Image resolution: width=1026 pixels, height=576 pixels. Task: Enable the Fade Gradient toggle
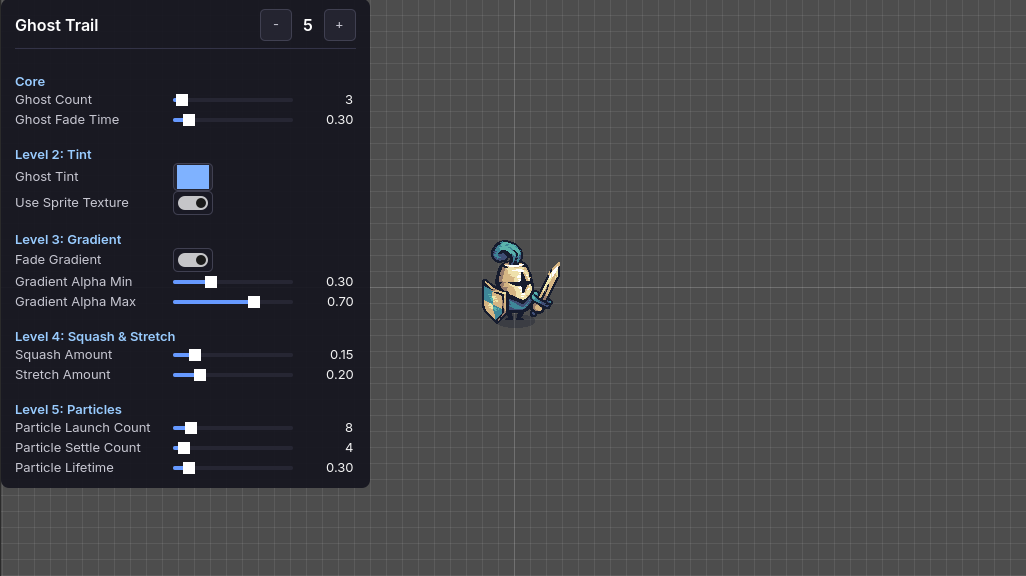tap(192, 260)
